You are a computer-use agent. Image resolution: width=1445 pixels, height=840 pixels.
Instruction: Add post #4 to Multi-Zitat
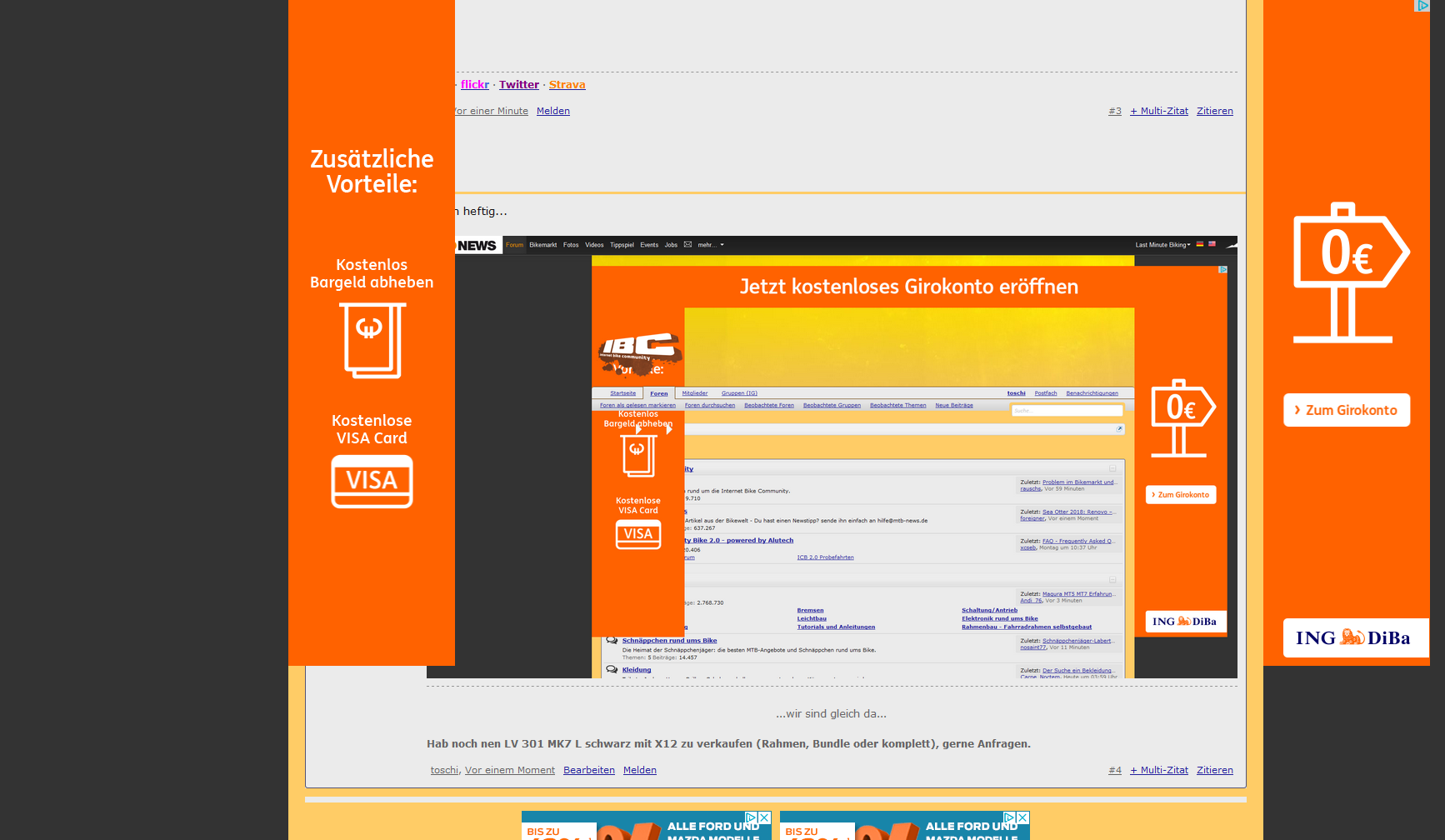pyautogui.click(x=1158, y=770)
